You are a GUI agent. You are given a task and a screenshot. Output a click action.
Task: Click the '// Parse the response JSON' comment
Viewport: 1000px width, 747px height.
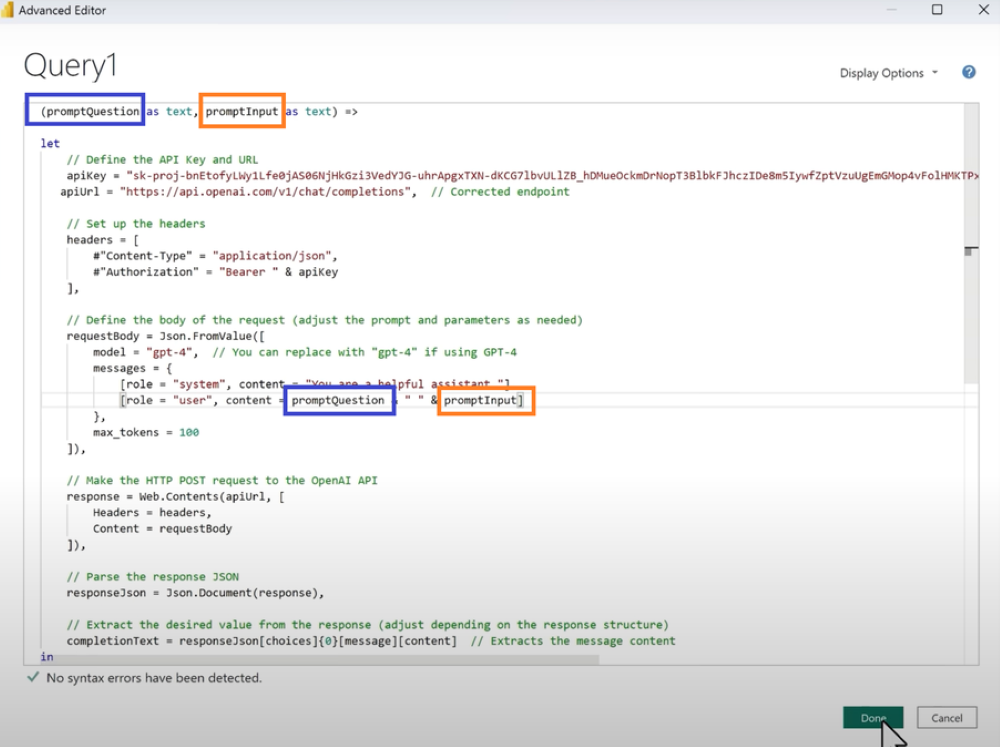pos(152,577)
